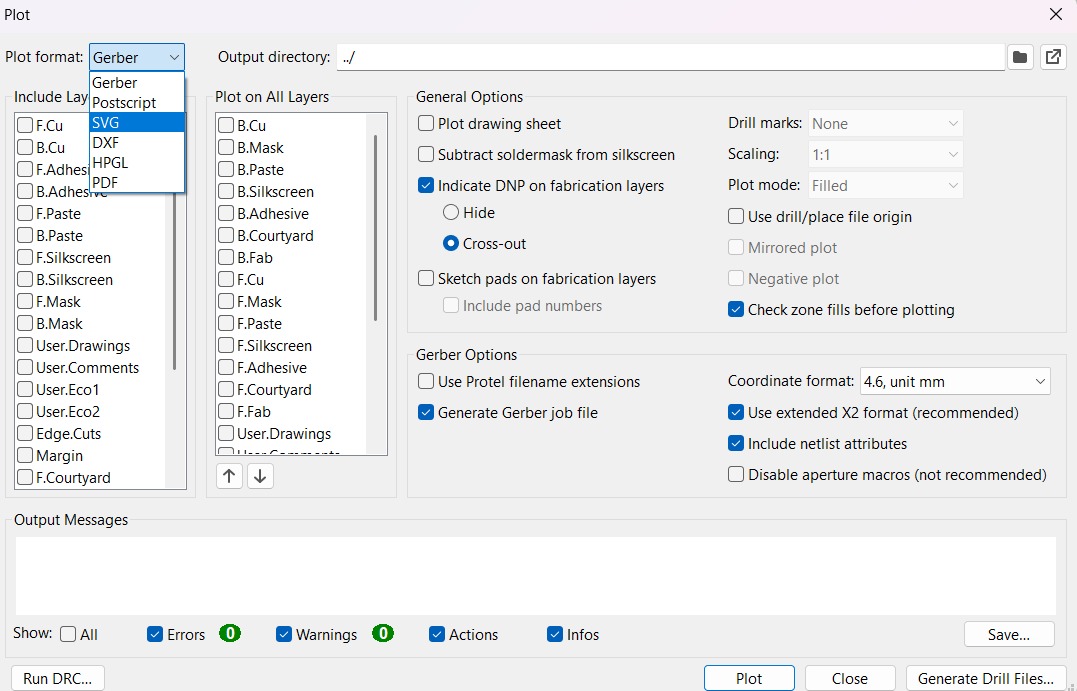Click the Close button
This screenshot has height=691, width=1077.
[x=850, y=679]
